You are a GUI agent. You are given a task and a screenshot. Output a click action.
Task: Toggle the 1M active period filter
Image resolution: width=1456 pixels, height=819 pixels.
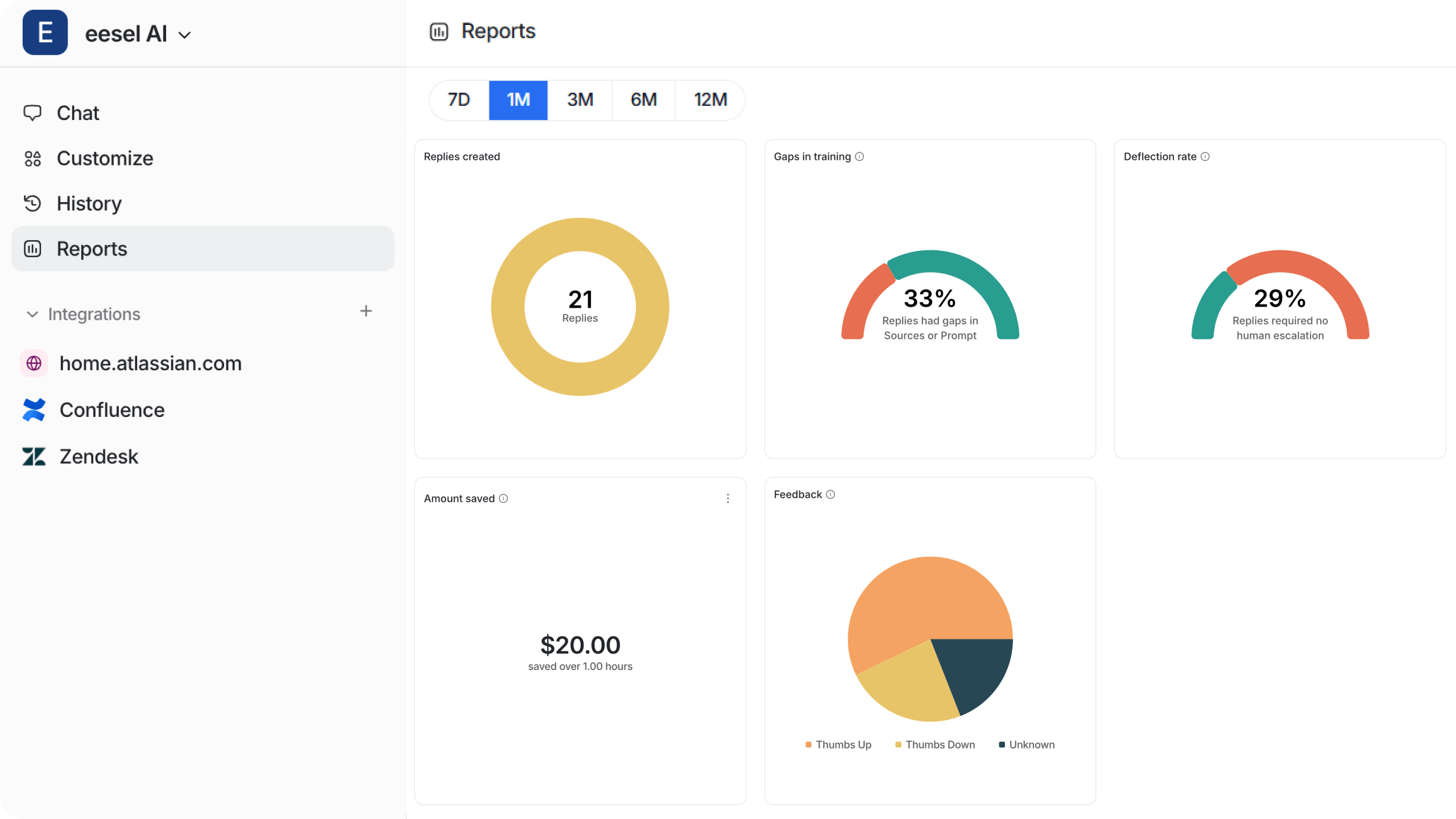518,100
